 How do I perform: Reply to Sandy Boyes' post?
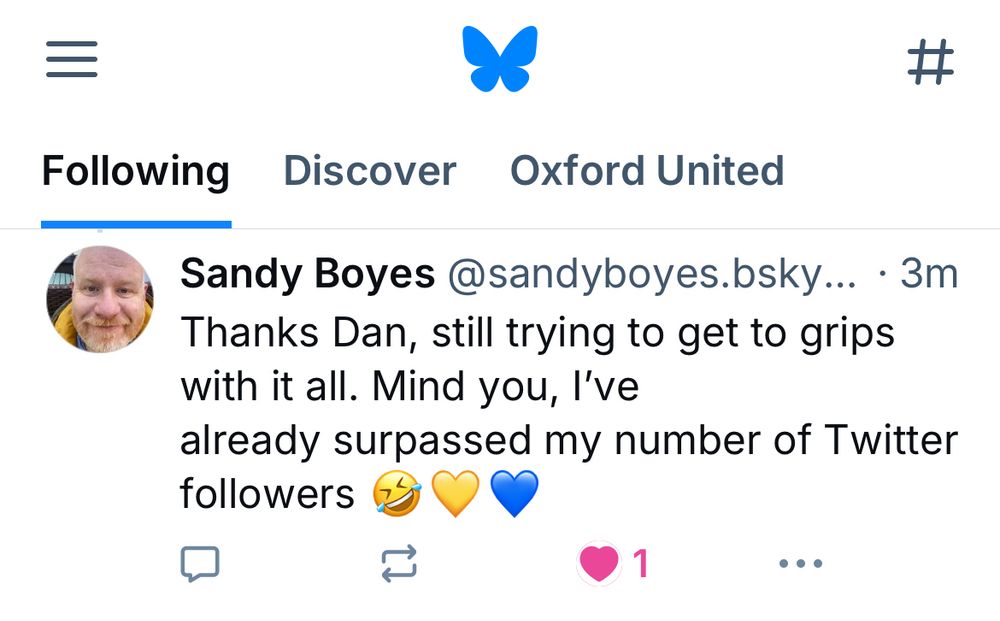[199, 565]
